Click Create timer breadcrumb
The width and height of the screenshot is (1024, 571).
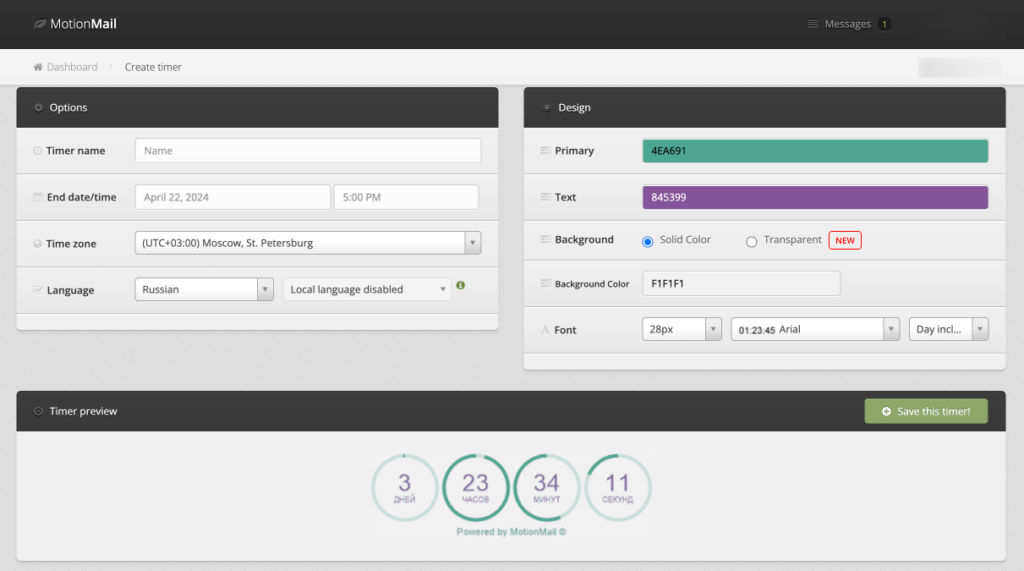153,67
